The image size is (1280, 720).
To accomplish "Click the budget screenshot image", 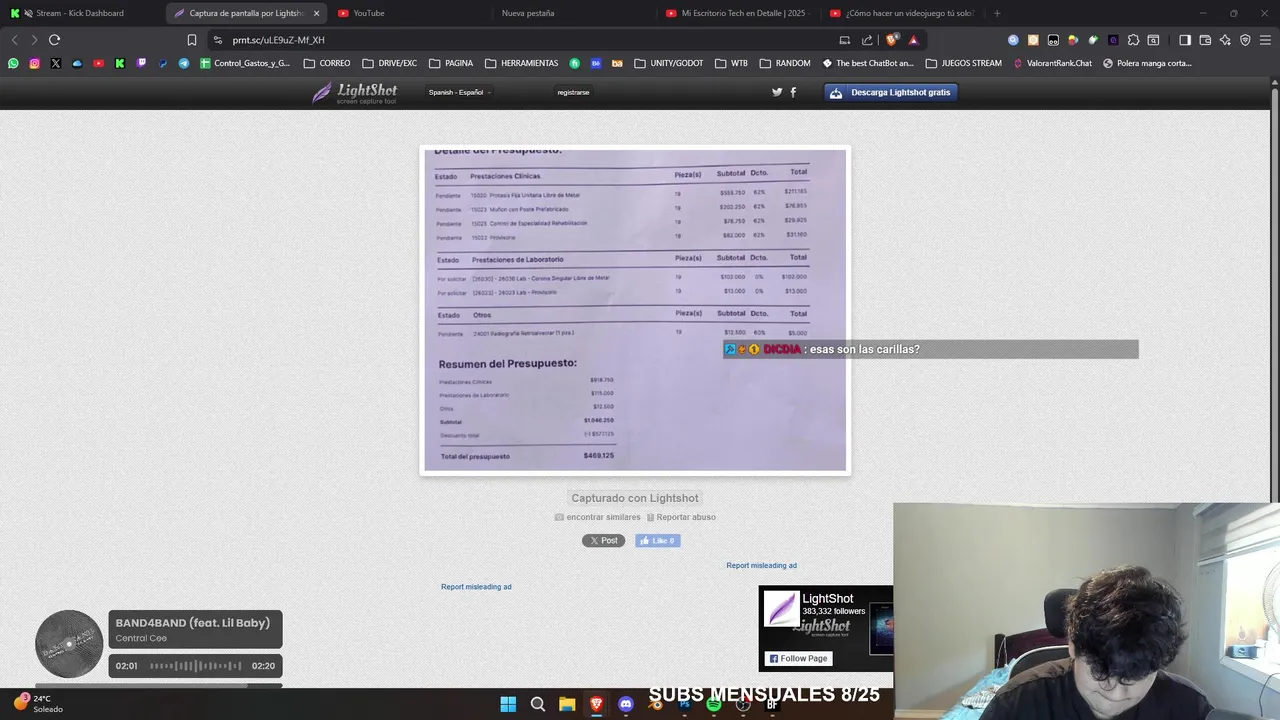I will (635, 310).
